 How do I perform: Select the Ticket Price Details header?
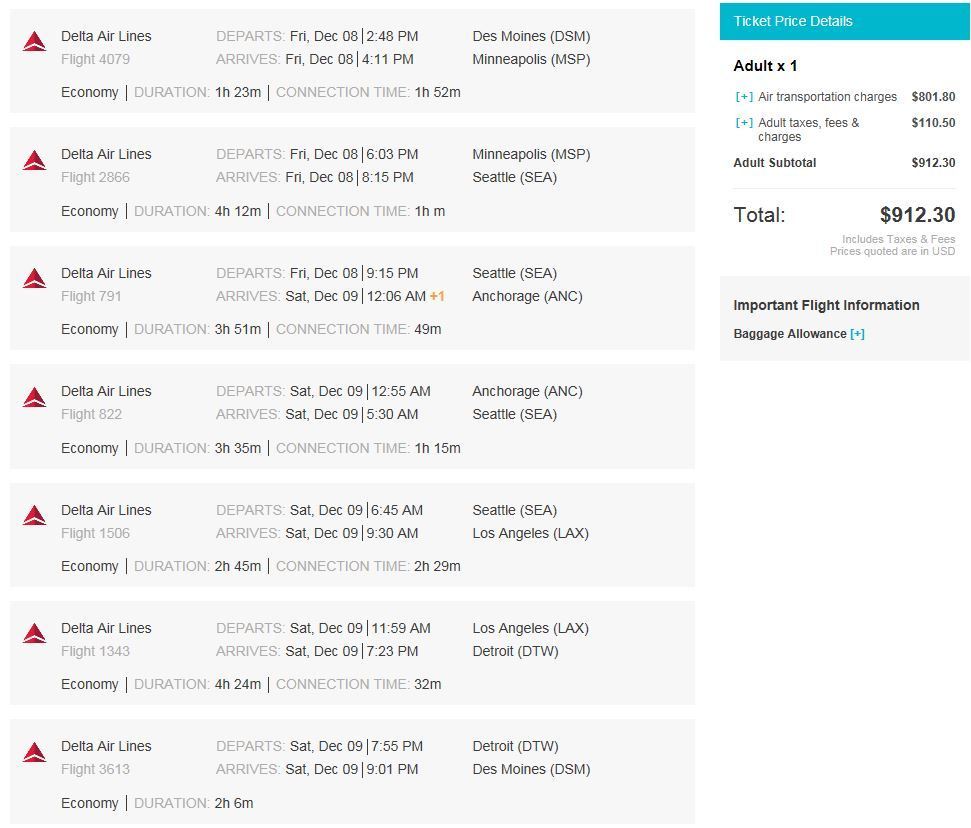tap(793, 21)
